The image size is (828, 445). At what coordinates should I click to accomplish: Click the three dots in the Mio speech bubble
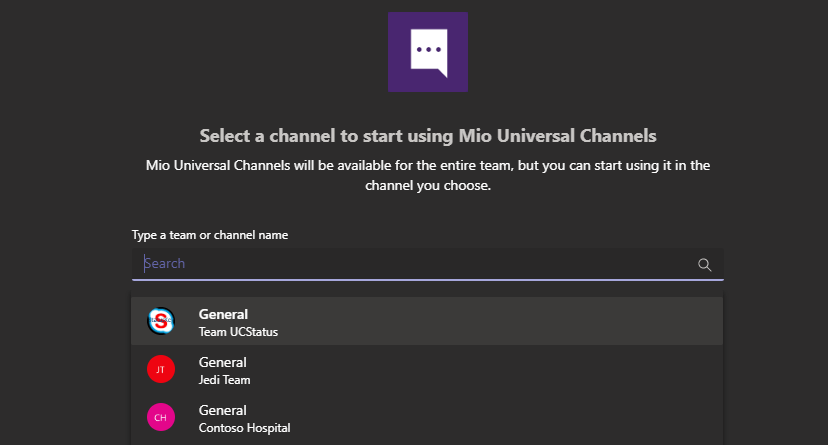click(428, 48)
